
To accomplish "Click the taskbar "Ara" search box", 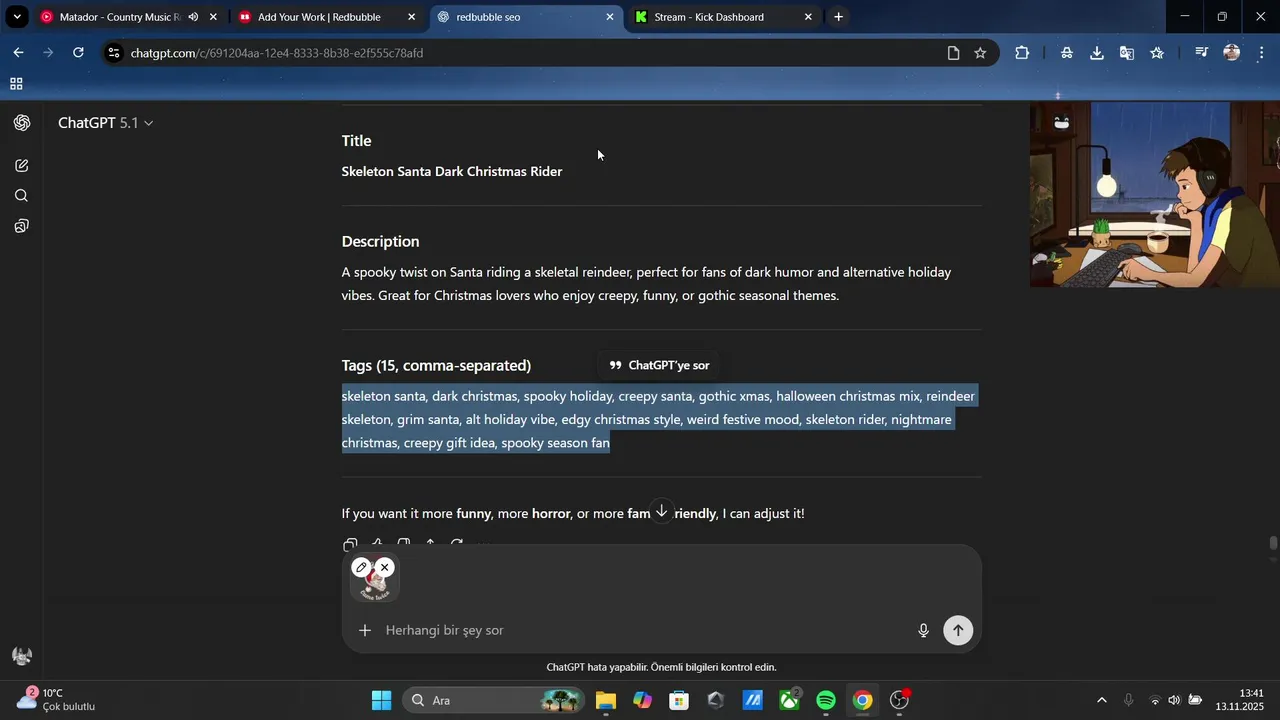I will (494, 700).
